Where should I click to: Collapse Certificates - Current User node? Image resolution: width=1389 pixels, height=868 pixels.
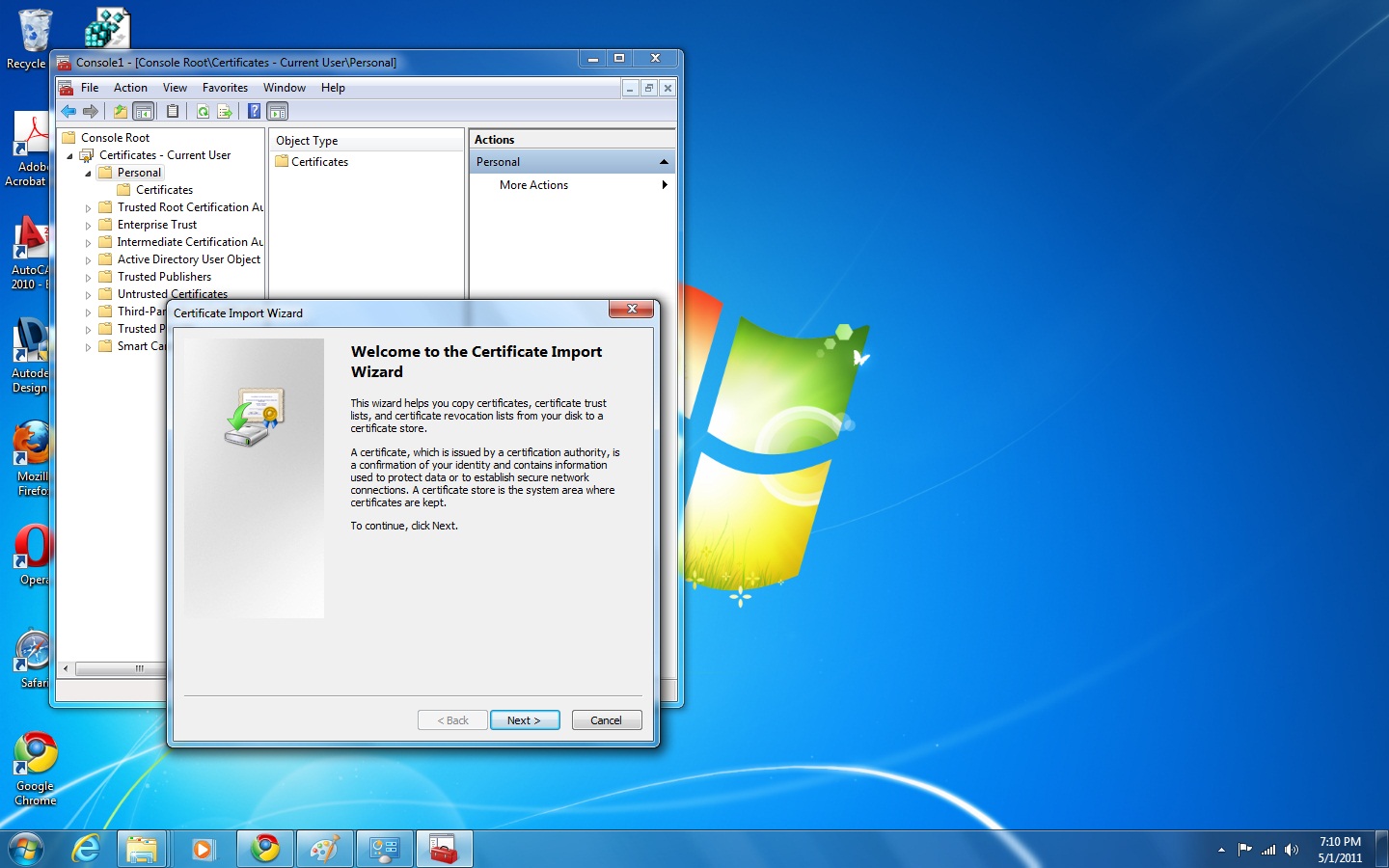[69, 156]
